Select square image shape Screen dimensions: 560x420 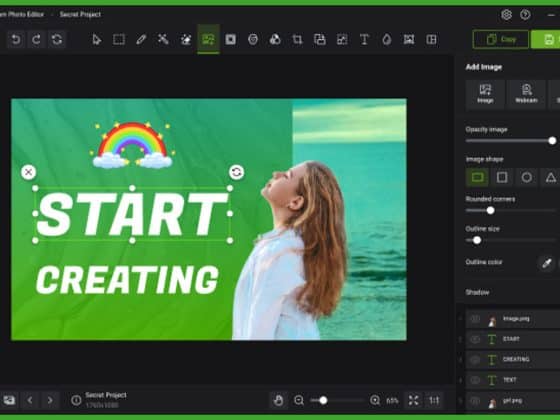[502, 177]
